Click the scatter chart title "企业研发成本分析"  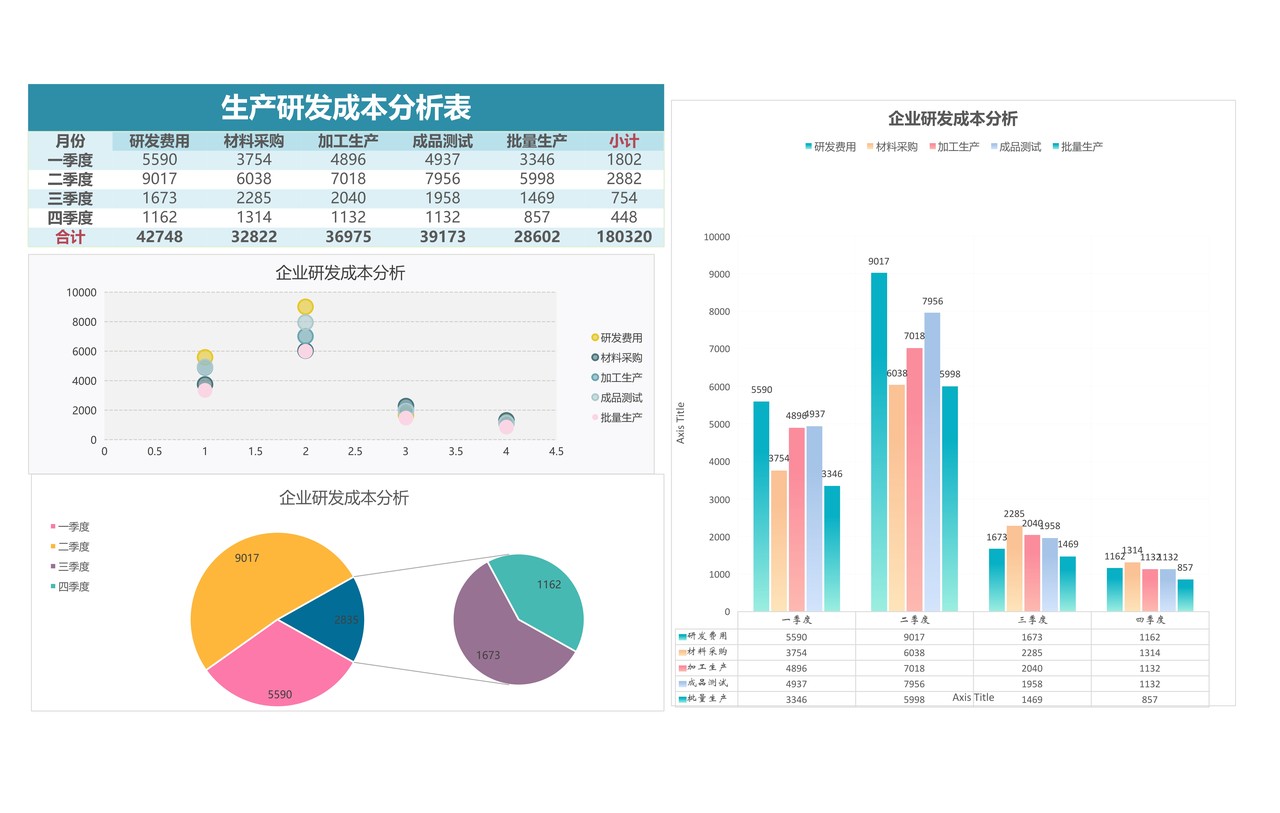click(x=340, y=273)
